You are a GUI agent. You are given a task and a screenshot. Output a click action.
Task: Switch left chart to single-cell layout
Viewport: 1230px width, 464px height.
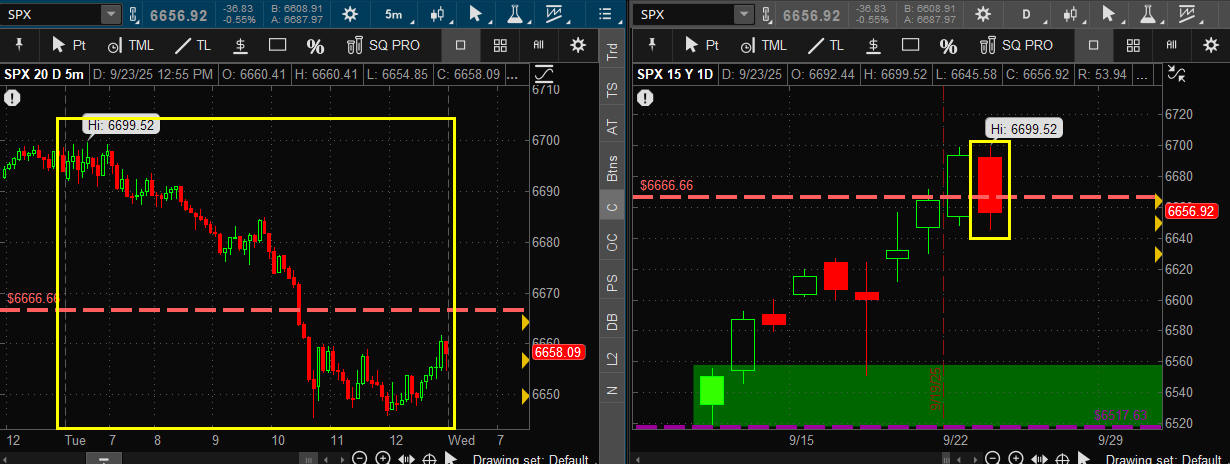tap(461, 45)
